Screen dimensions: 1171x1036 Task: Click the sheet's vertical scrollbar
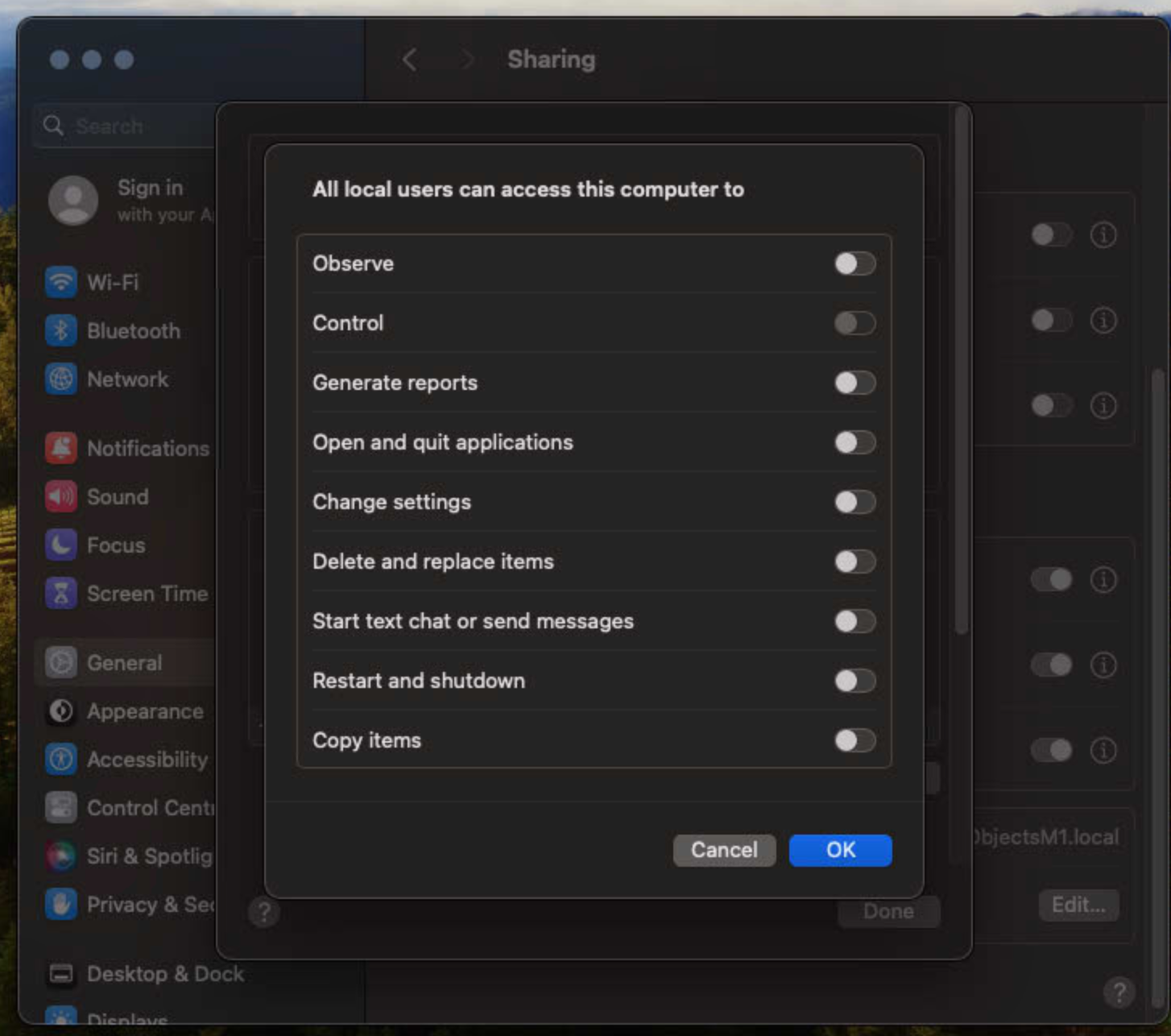click(961, 371)
